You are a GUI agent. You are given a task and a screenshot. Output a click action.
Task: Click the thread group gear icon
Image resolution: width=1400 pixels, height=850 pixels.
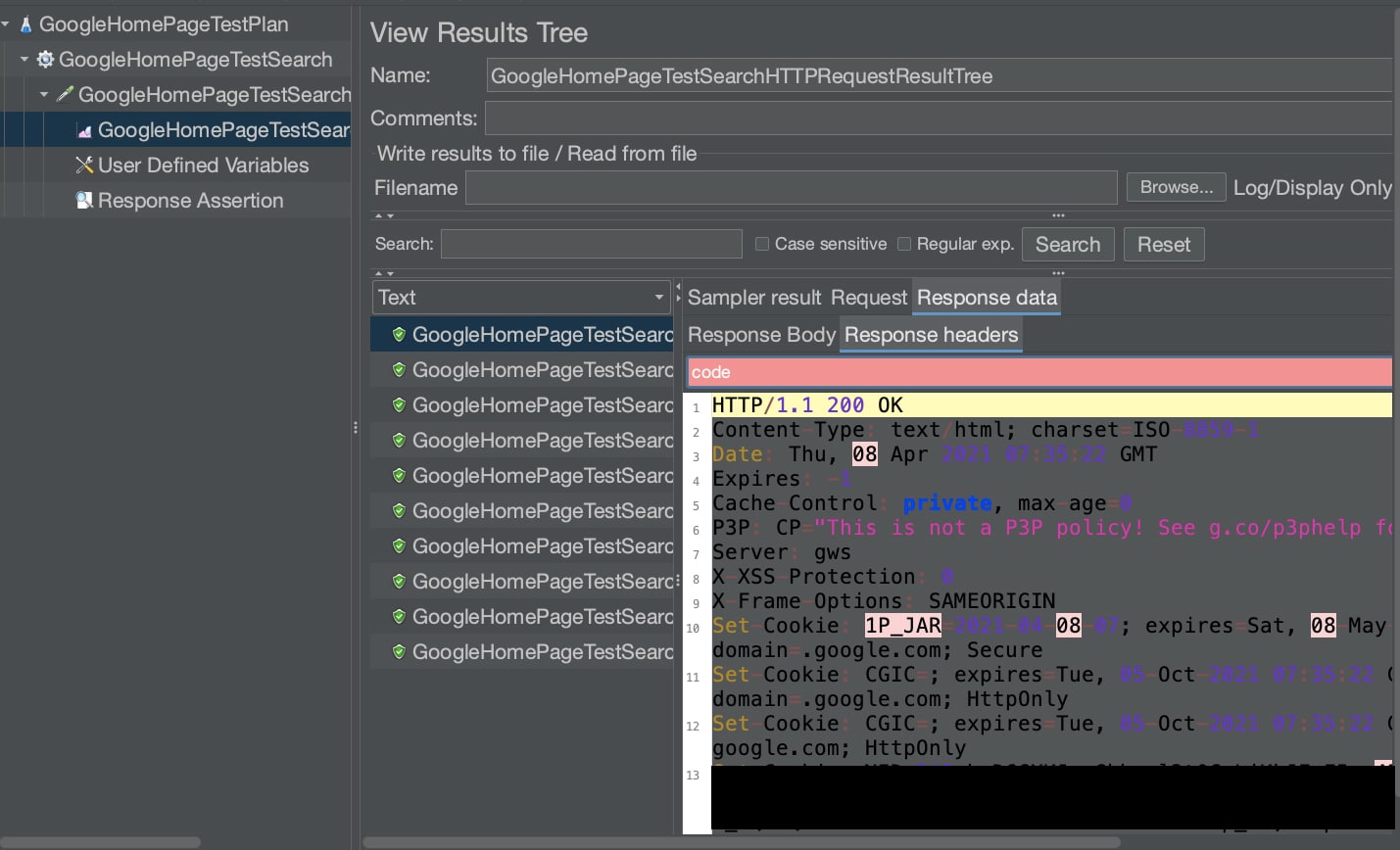click(45, 60)
